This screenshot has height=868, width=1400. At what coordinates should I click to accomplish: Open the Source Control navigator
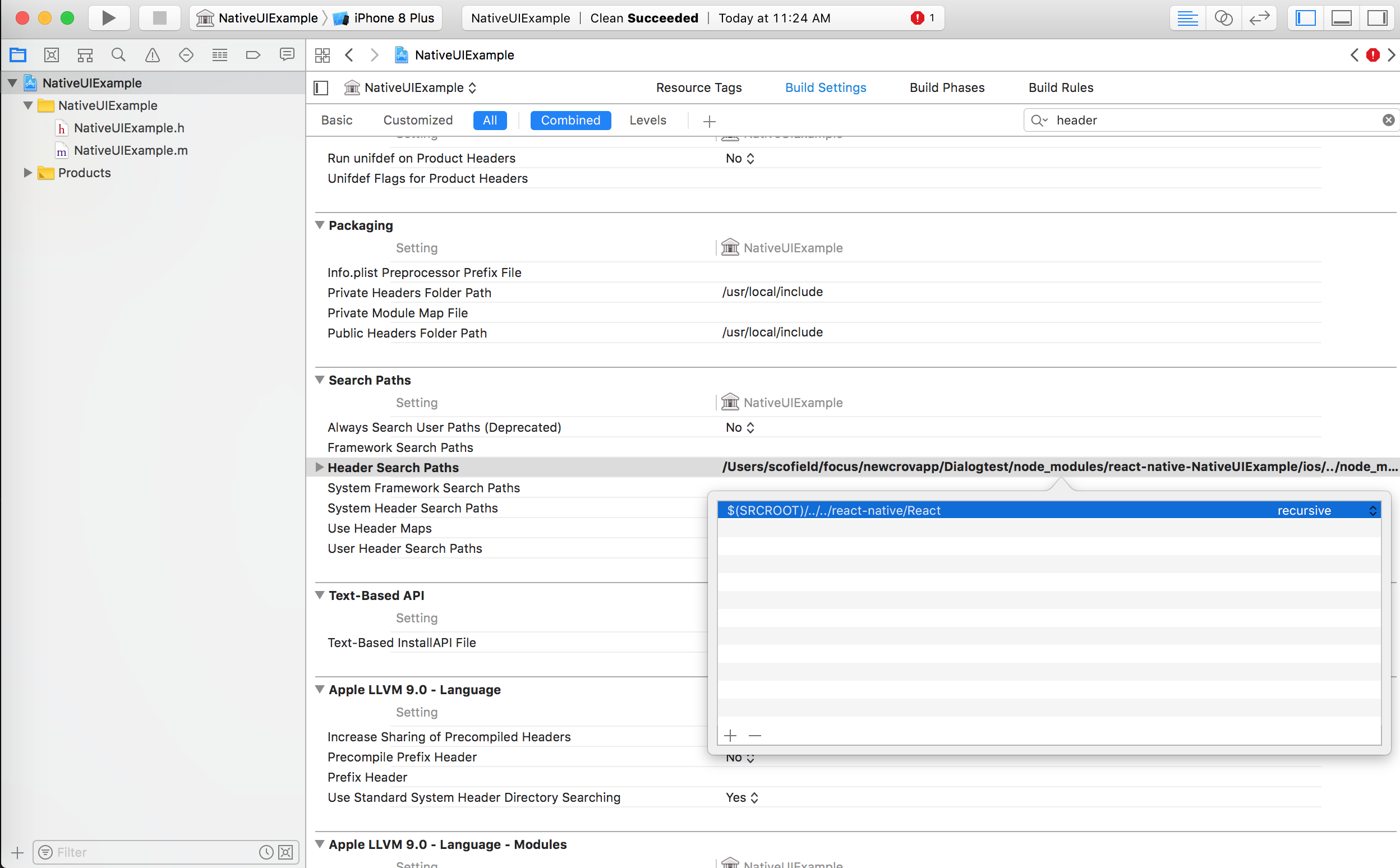tap(51, 54)
